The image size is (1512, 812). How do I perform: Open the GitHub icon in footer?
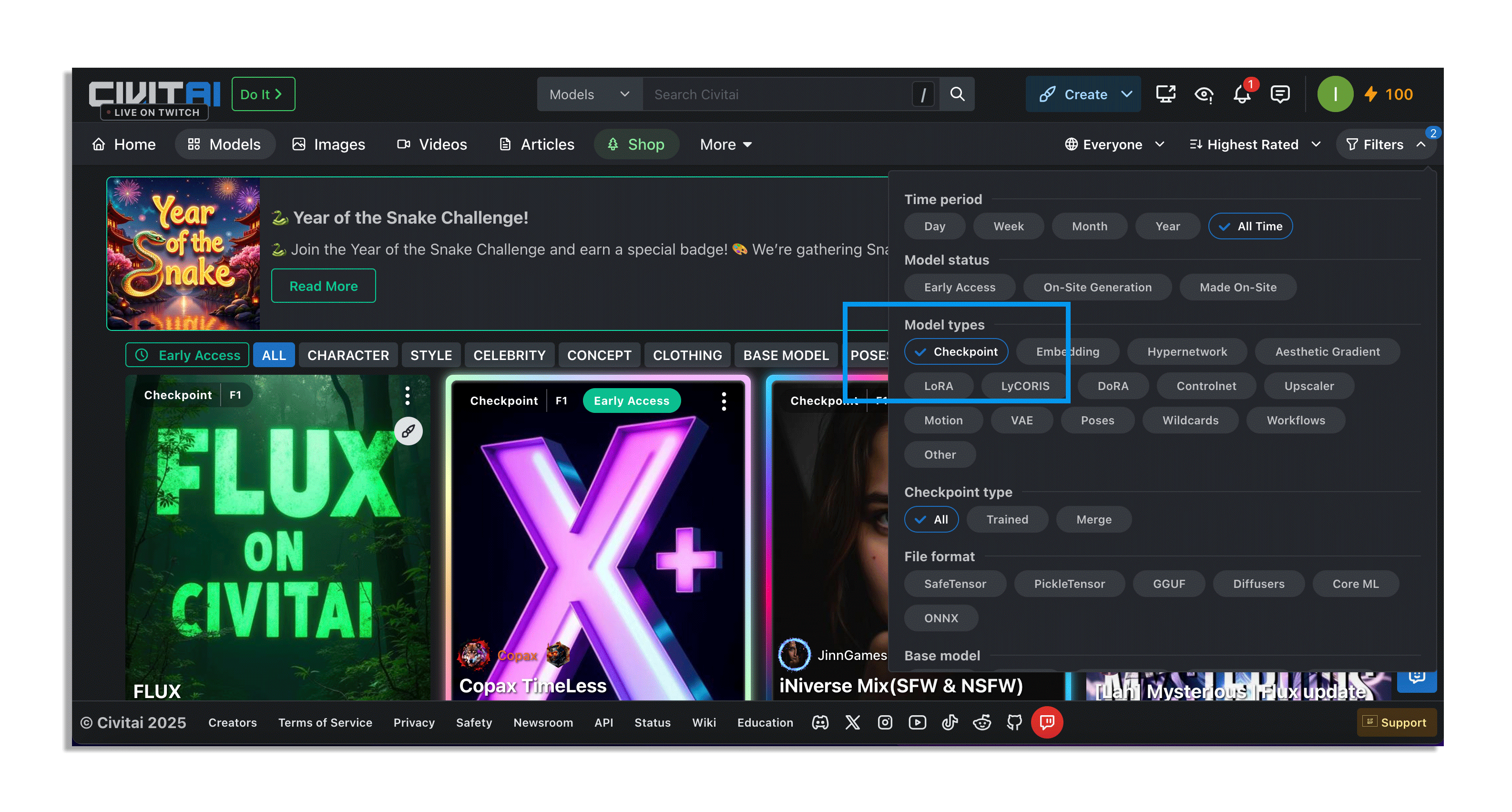1014,722
